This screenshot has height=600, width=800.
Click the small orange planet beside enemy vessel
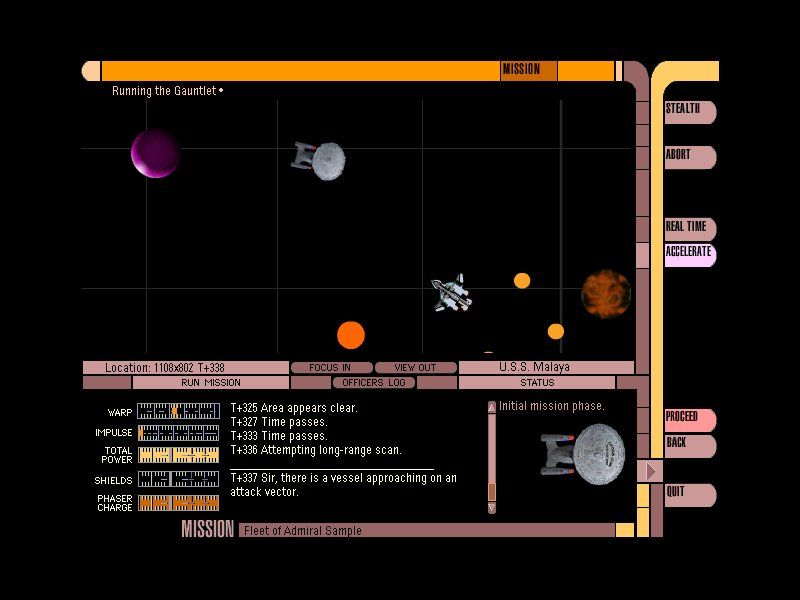pyautogui.click(x=522, y=281)
